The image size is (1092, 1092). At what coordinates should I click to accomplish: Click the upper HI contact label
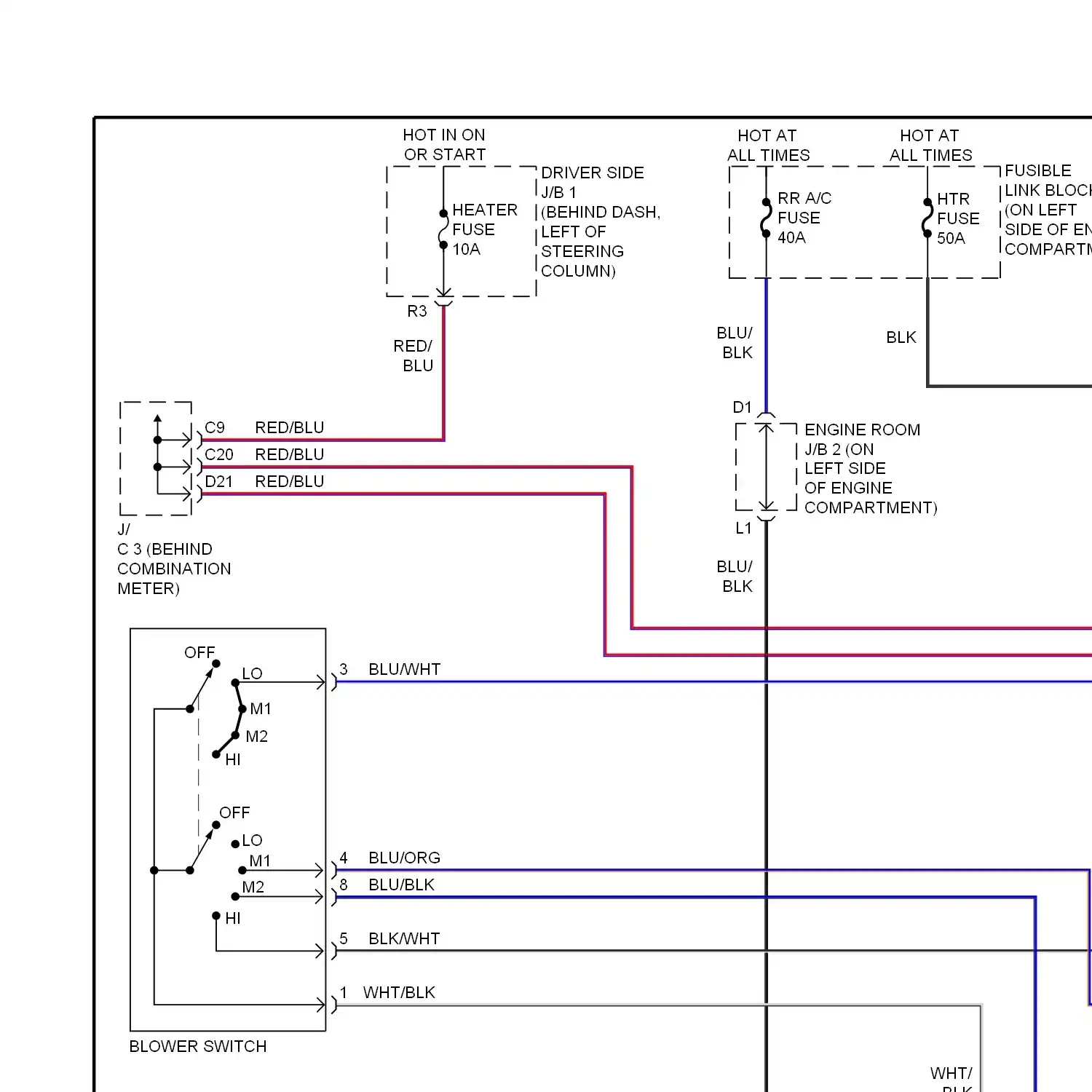tap(233, 759)
